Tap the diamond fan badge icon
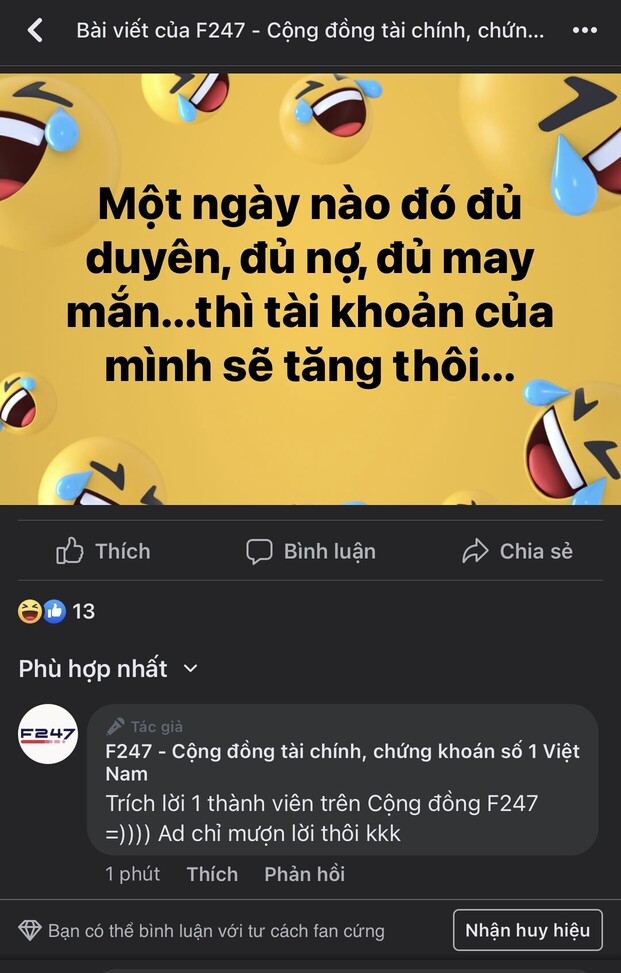 click(29, 930)
